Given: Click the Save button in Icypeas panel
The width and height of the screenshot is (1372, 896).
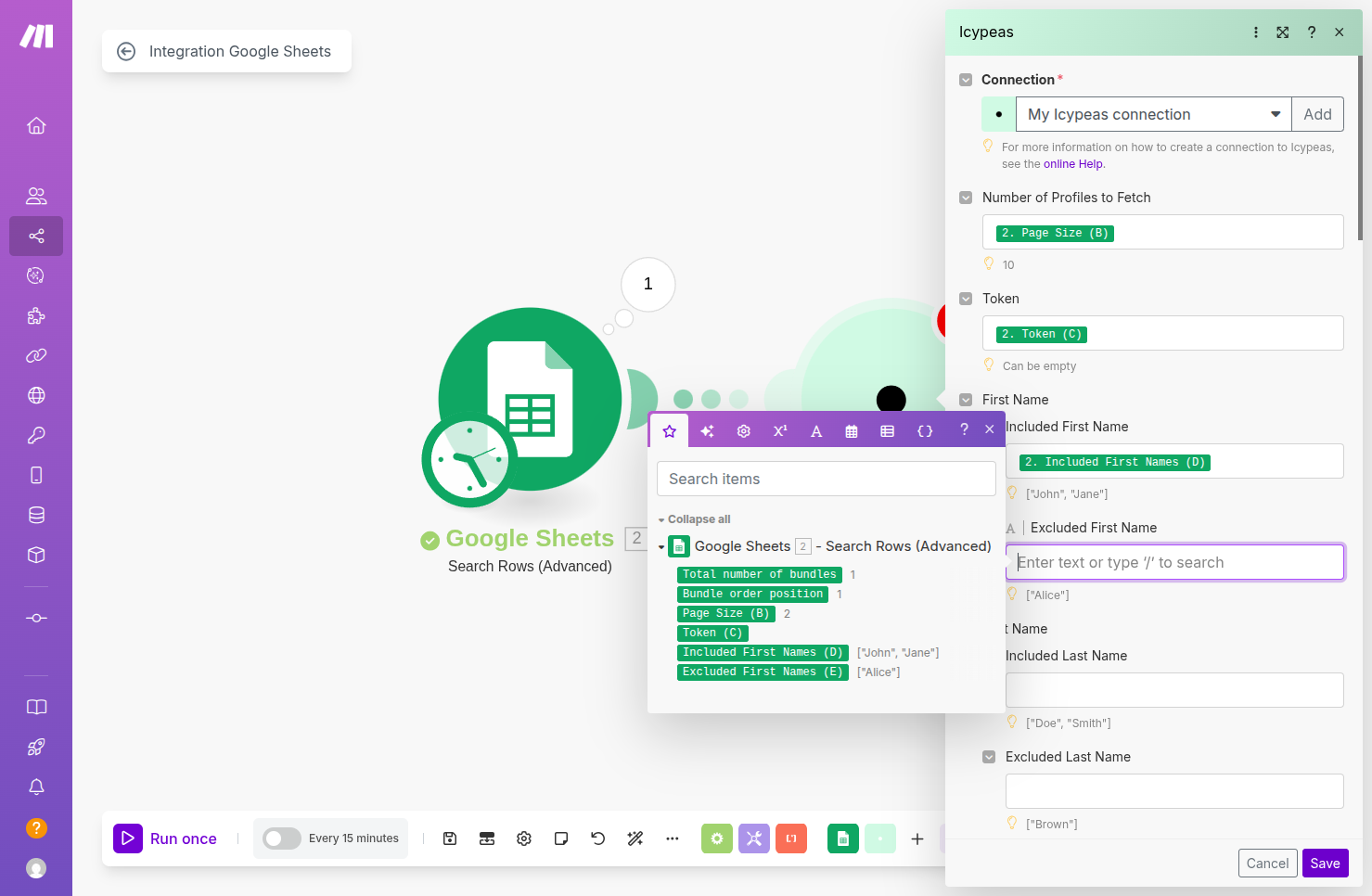Looking at the screenshot, I should (1325, 864).
